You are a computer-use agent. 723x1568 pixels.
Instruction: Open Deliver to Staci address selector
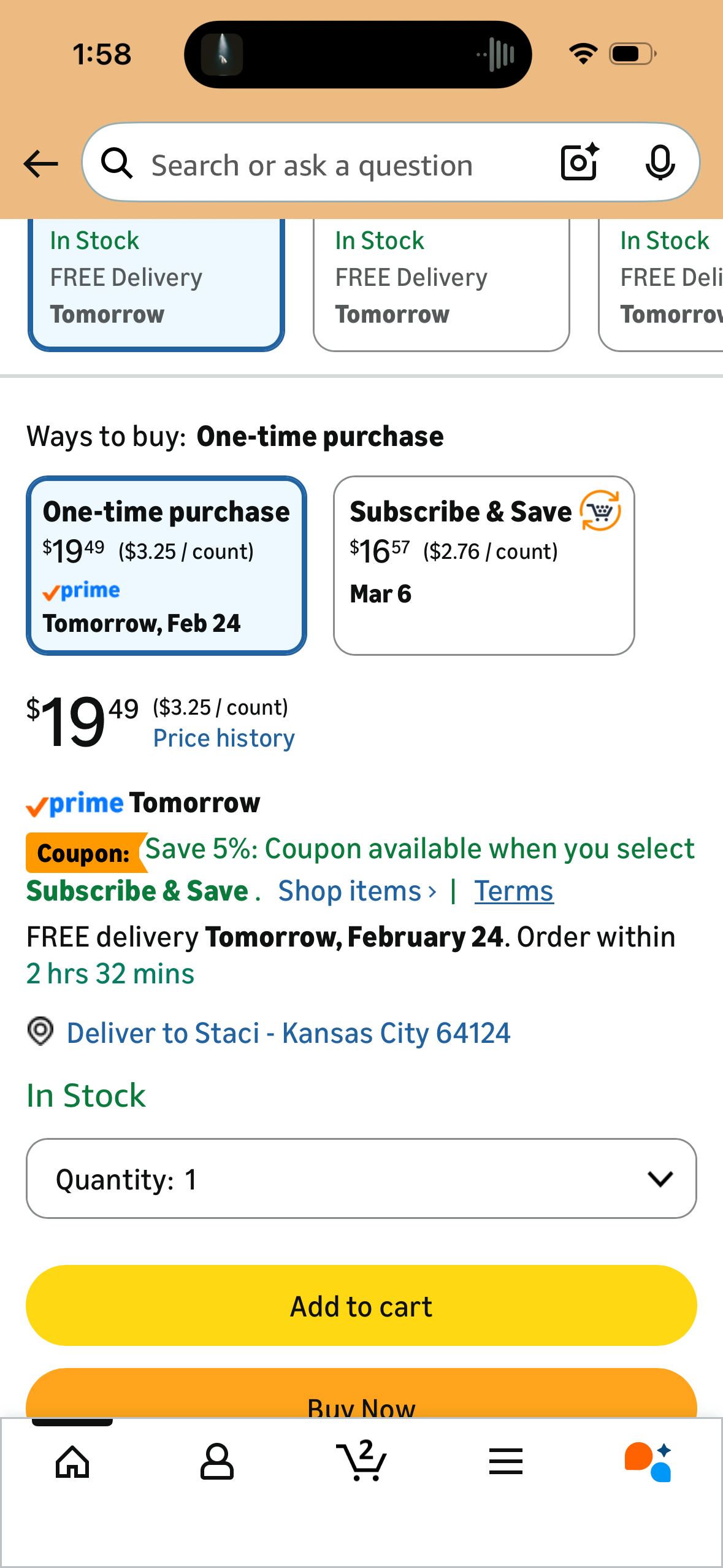click(288, 1033)
